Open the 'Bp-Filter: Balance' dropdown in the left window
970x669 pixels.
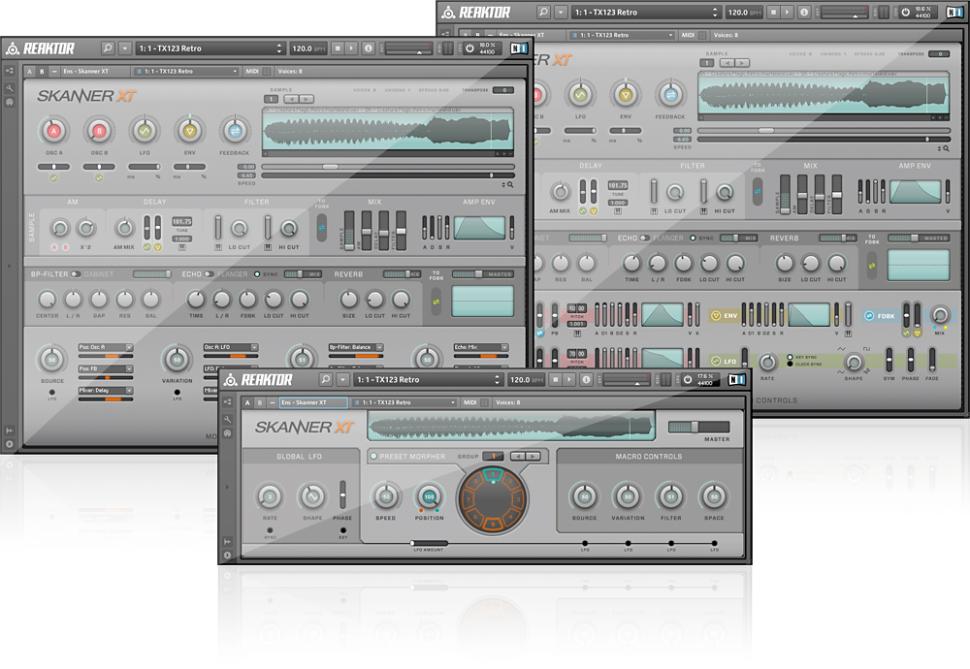click(x=356, y=347)
